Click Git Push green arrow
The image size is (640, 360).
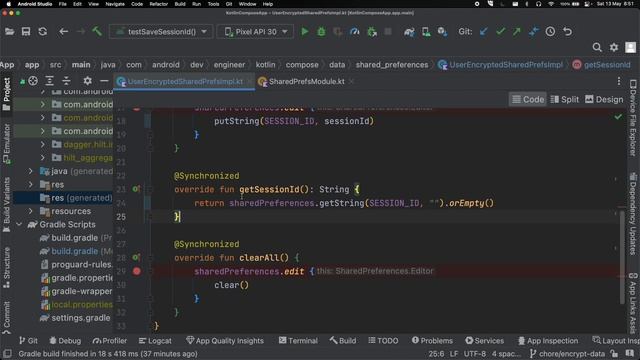(517, 32)
